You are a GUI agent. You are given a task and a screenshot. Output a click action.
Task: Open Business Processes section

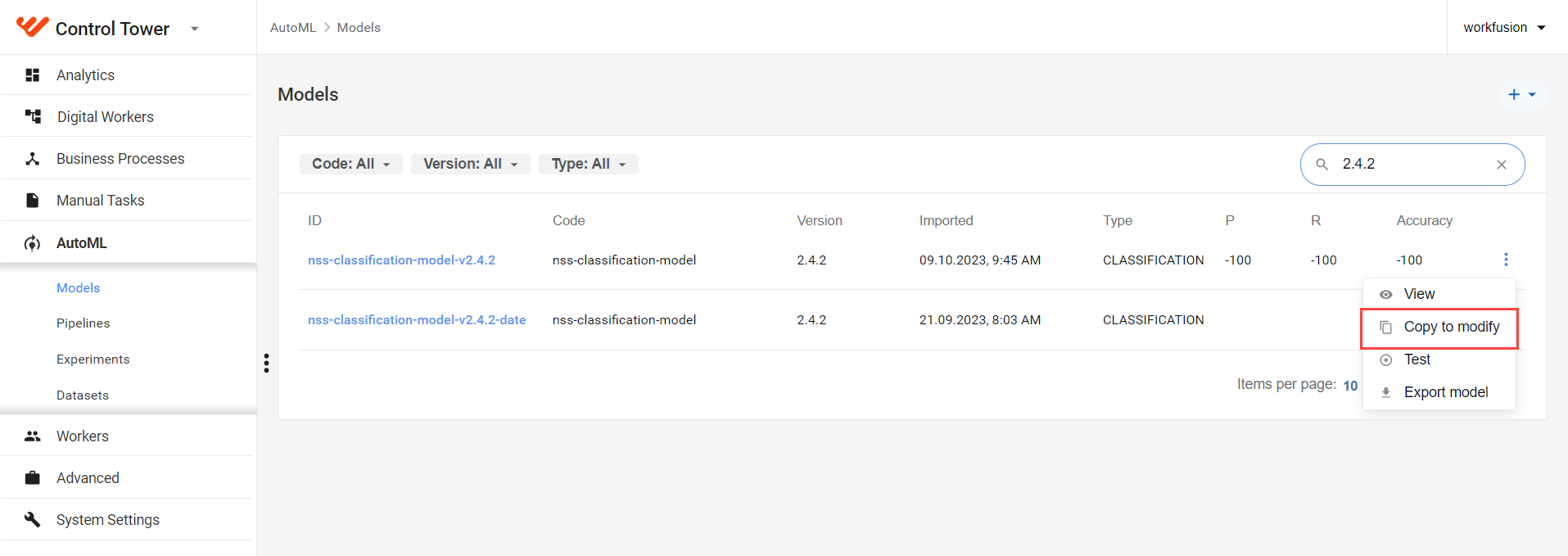[x=120, y=158]
